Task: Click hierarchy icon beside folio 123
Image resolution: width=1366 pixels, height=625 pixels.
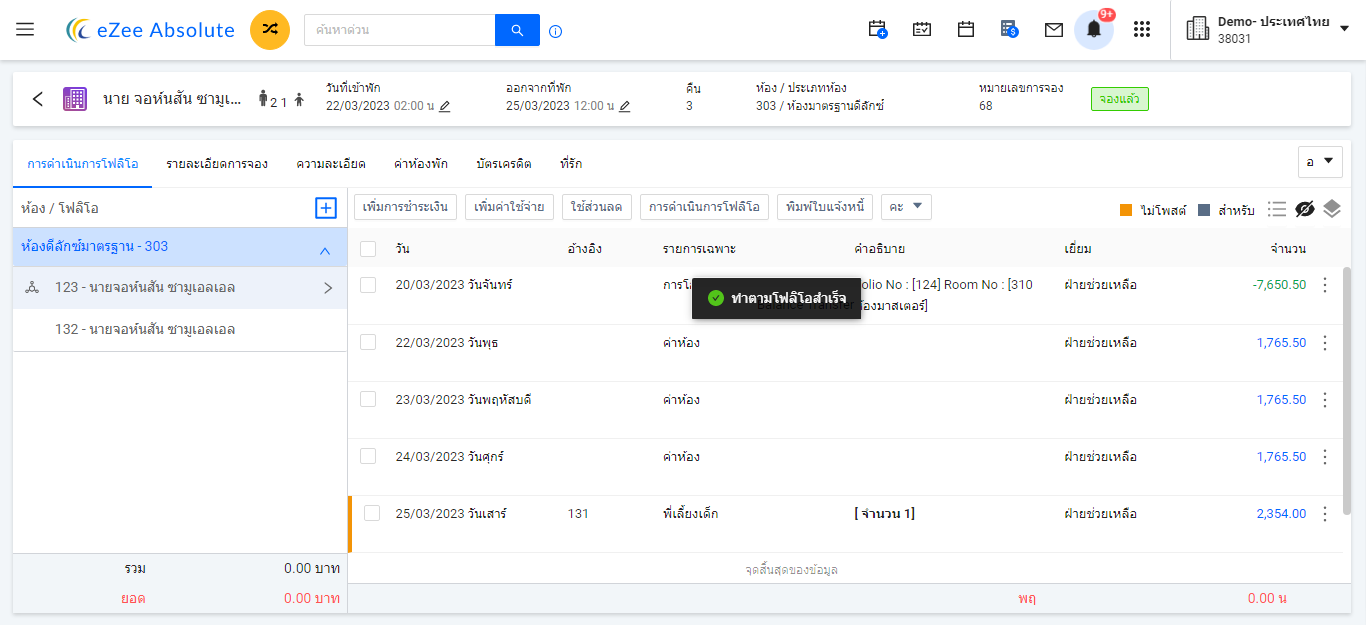Action: pos(32,288)
